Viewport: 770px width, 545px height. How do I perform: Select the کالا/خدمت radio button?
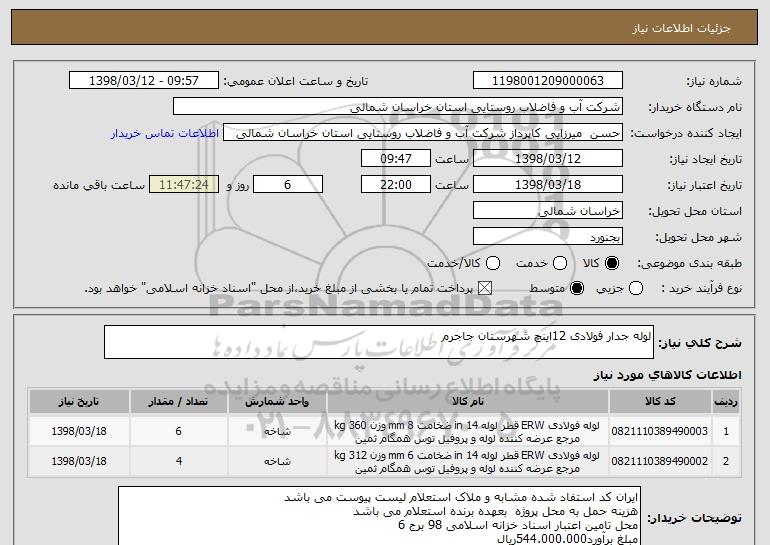pyautogui.click(x=493, y=263)
